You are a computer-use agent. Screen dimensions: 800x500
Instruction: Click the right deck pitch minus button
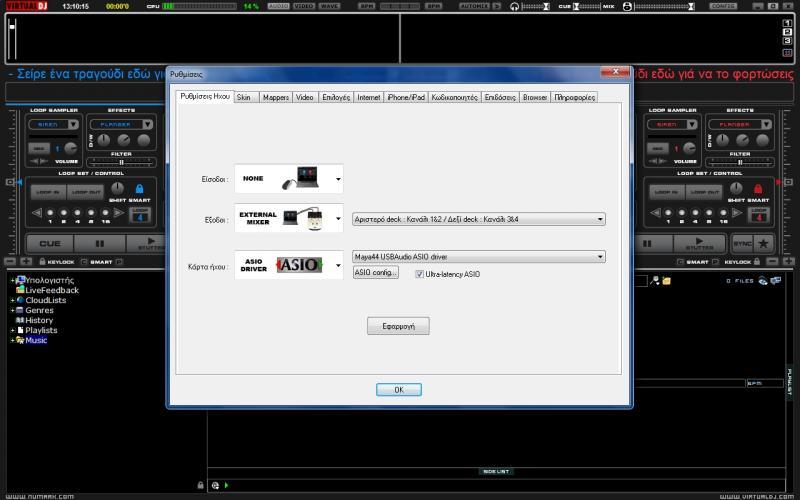pos(773,261)
